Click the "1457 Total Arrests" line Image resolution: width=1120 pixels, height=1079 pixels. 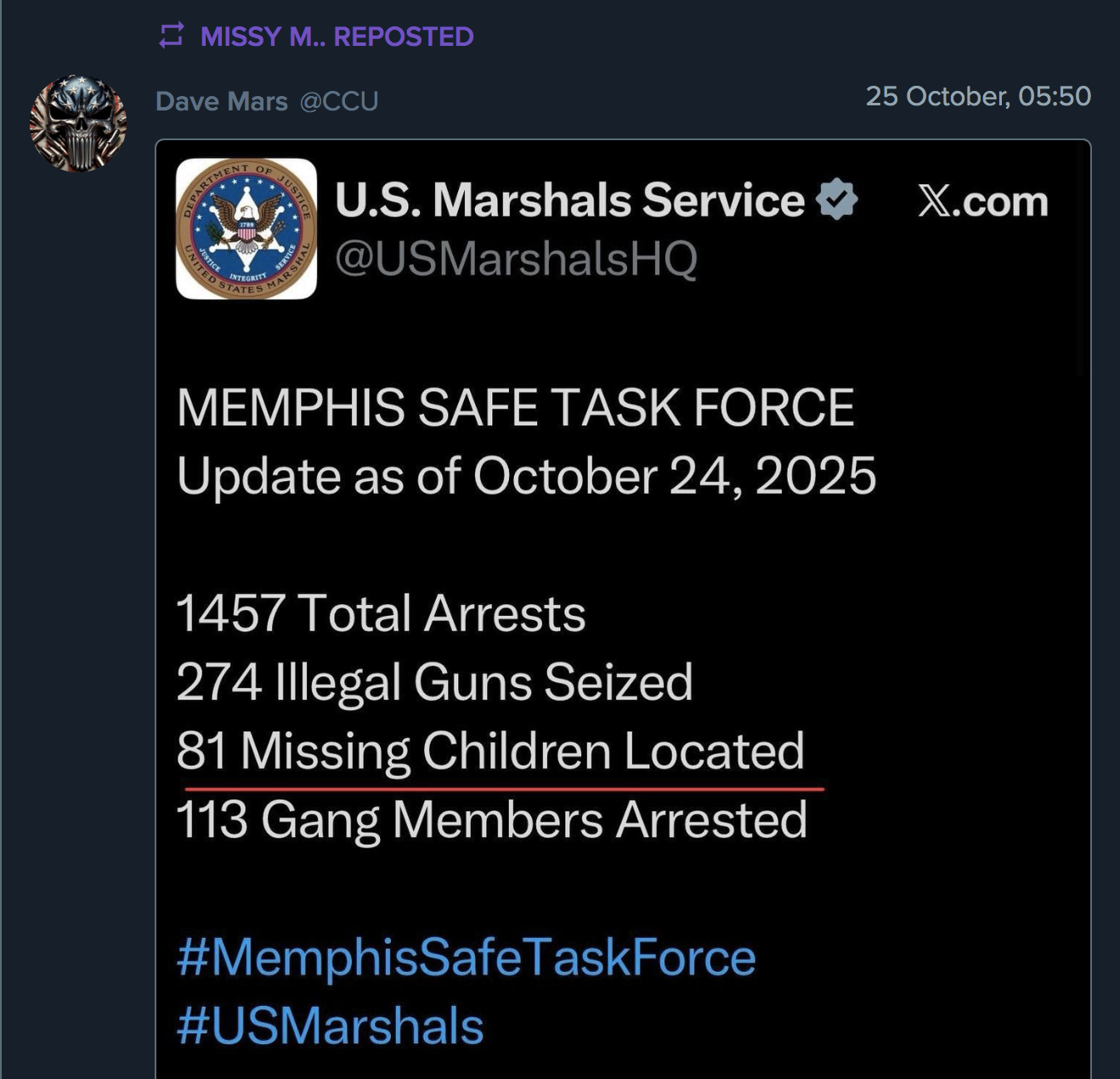381,613
